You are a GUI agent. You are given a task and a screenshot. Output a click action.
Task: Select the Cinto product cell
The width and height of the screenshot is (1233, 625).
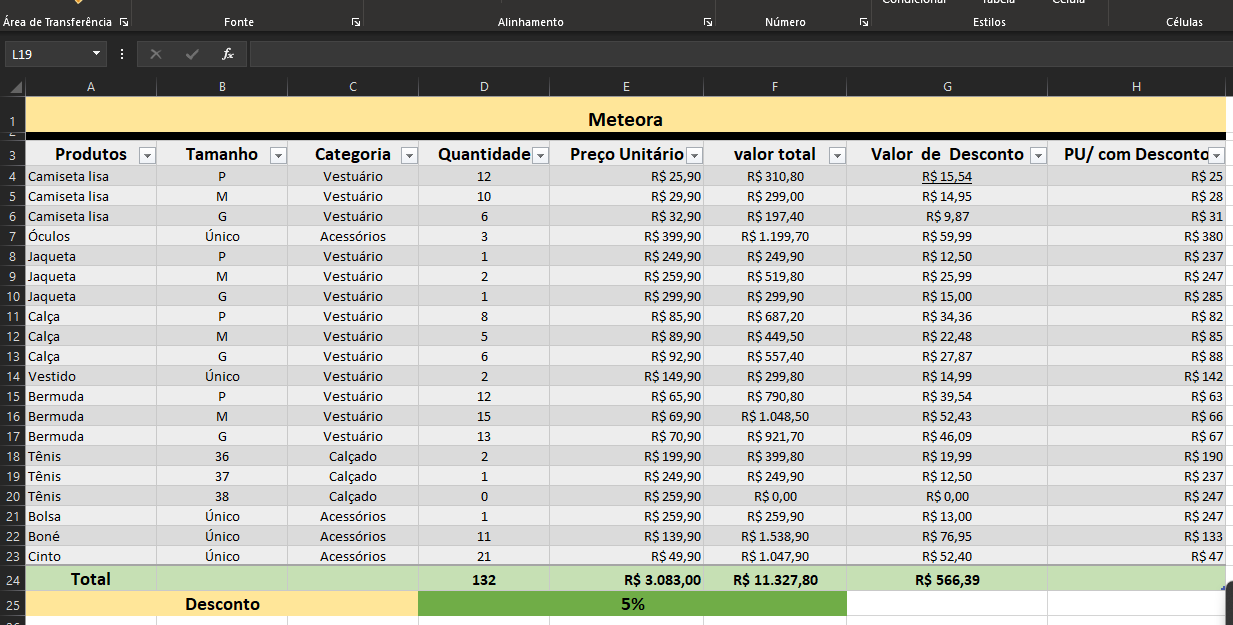(x=91, y=556)
